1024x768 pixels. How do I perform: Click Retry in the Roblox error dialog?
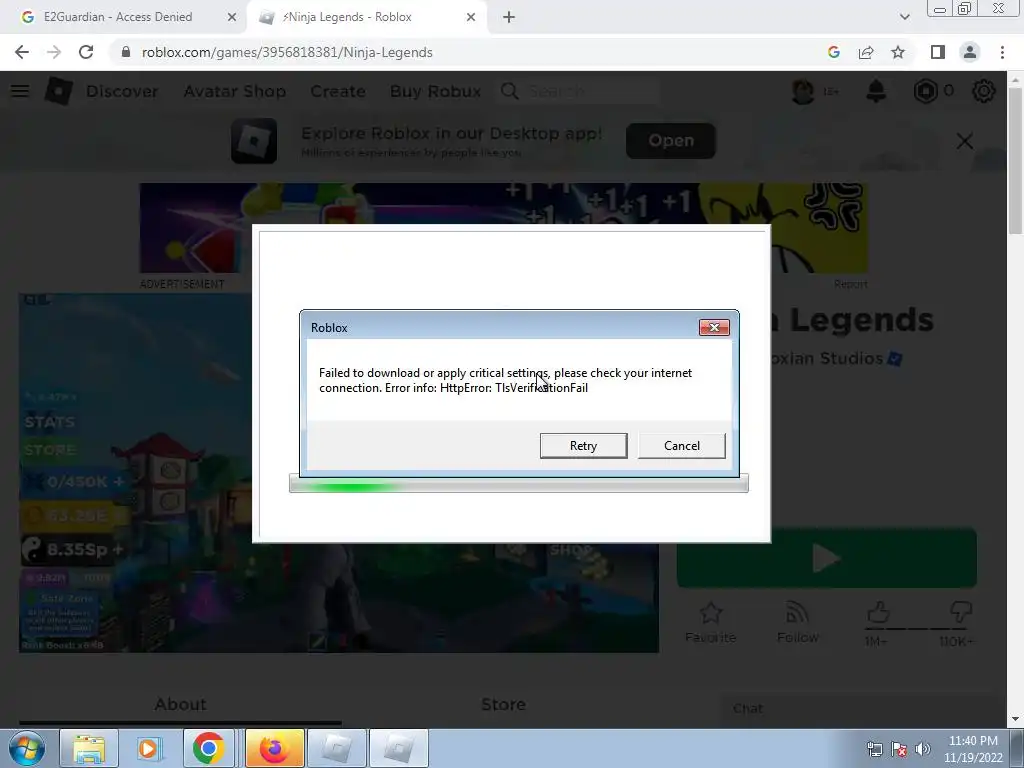tap(583, 445)
